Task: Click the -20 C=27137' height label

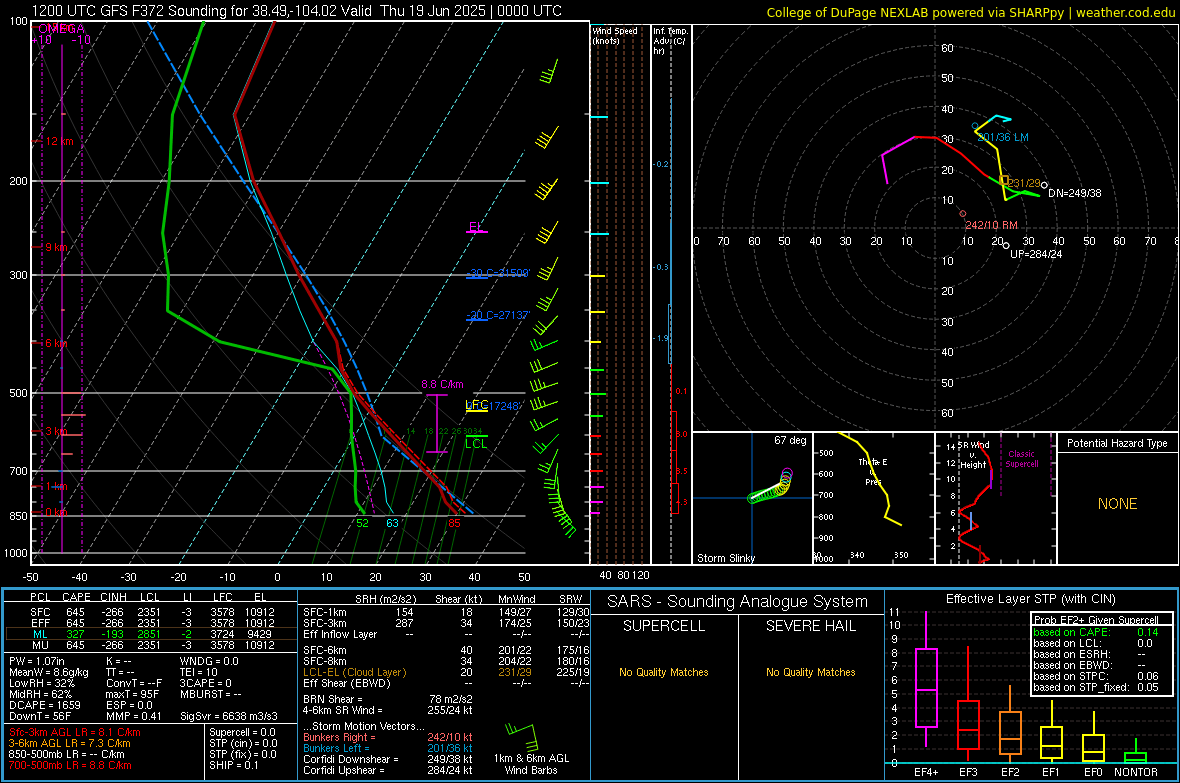Action: click(498, 315)
